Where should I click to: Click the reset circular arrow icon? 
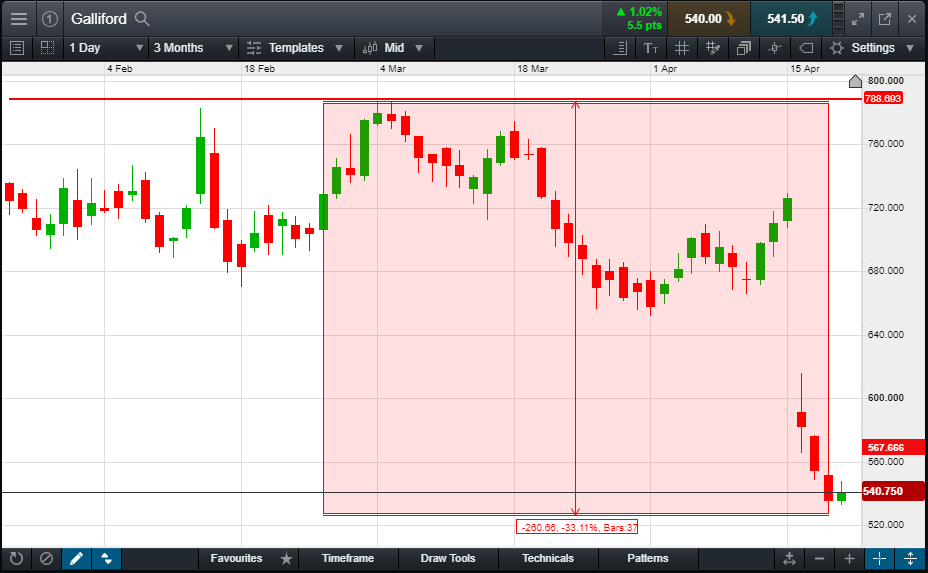(x=16, y=558)
